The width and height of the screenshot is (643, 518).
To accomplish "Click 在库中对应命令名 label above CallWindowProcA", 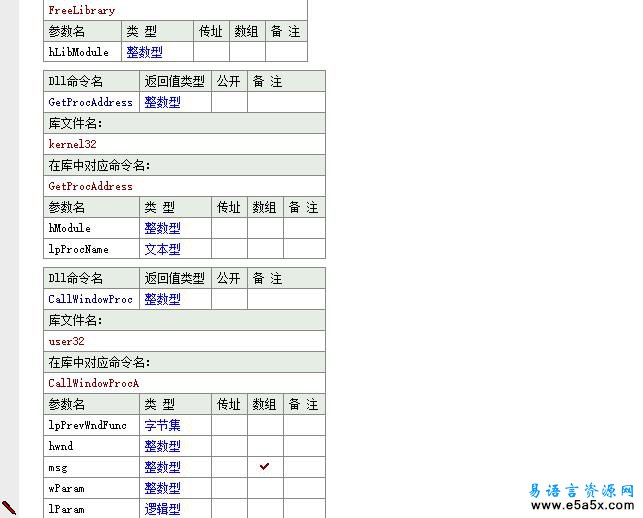I will click(99, 362).
